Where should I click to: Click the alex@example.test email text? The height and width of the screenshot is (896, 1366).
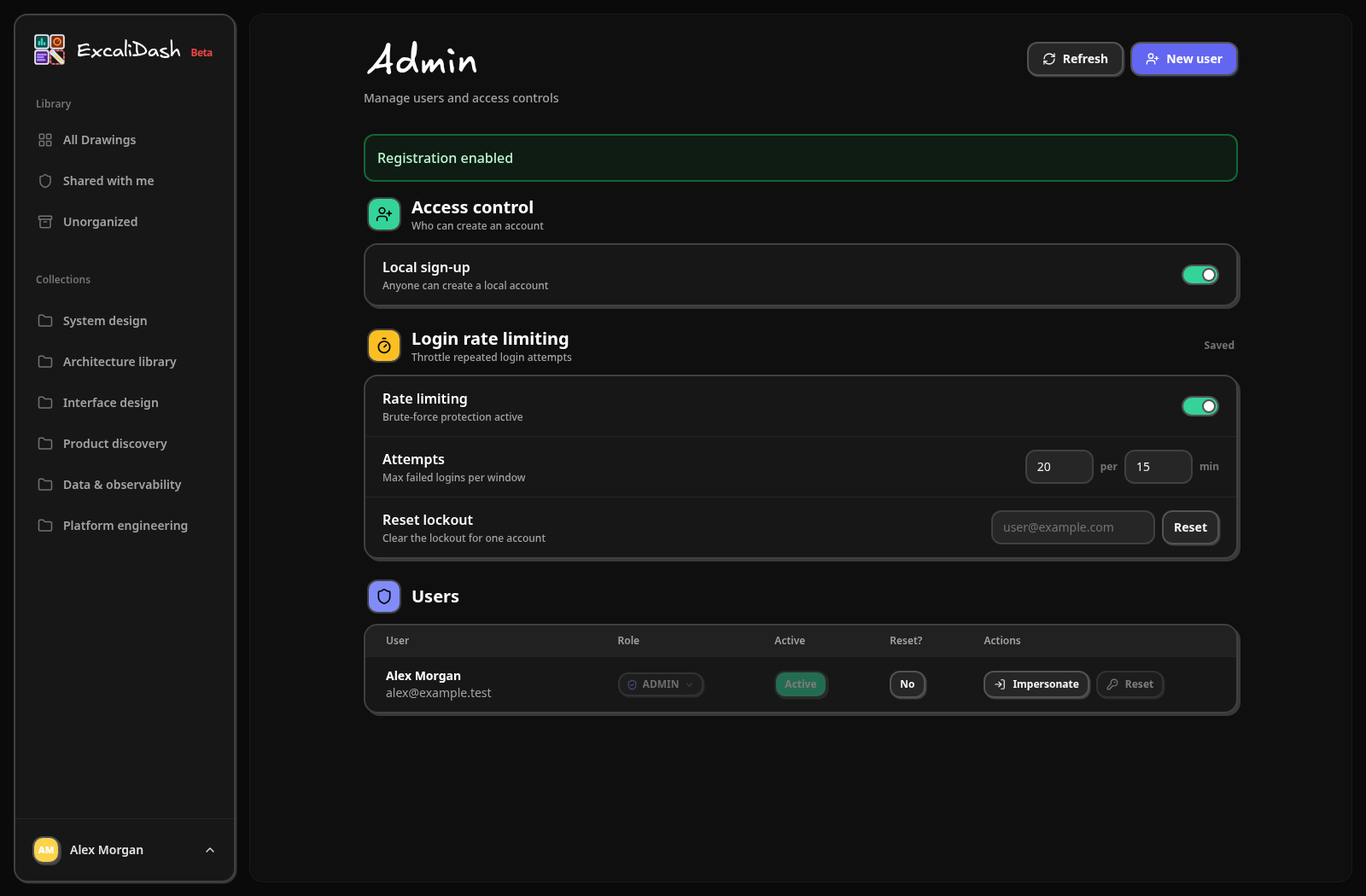coord(438,693)
